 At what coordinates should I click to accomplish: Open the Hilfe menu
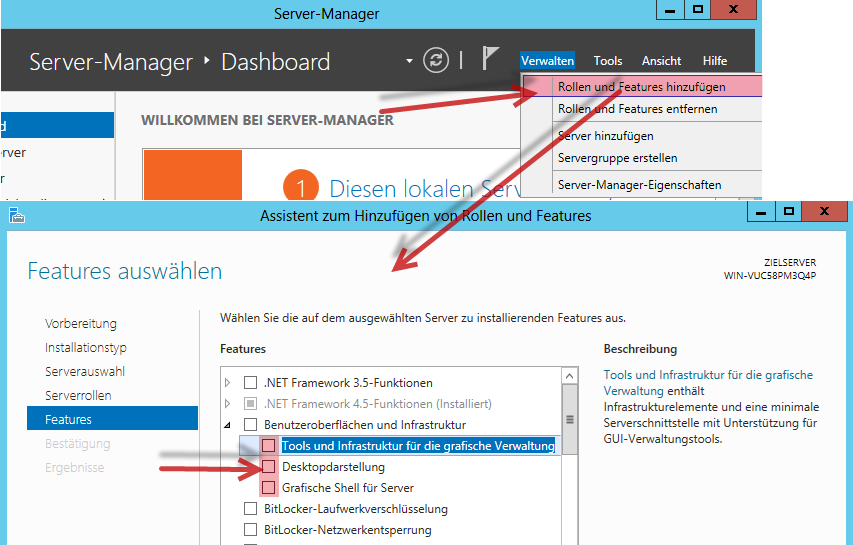715,60
